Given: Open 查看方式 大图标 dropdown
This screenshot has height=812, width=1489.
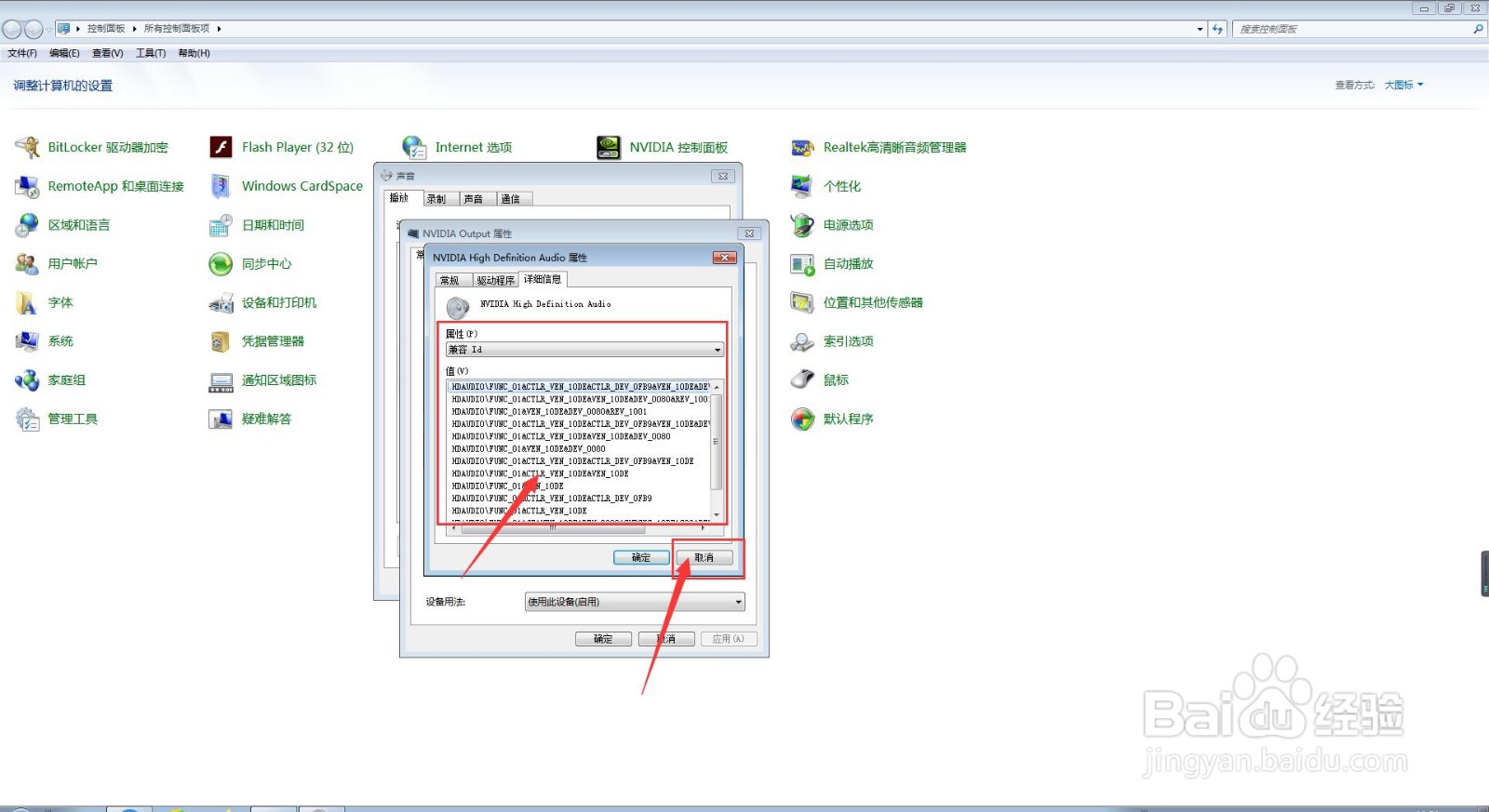Looking at the screenshot, I should click(x=1403, y=85).
